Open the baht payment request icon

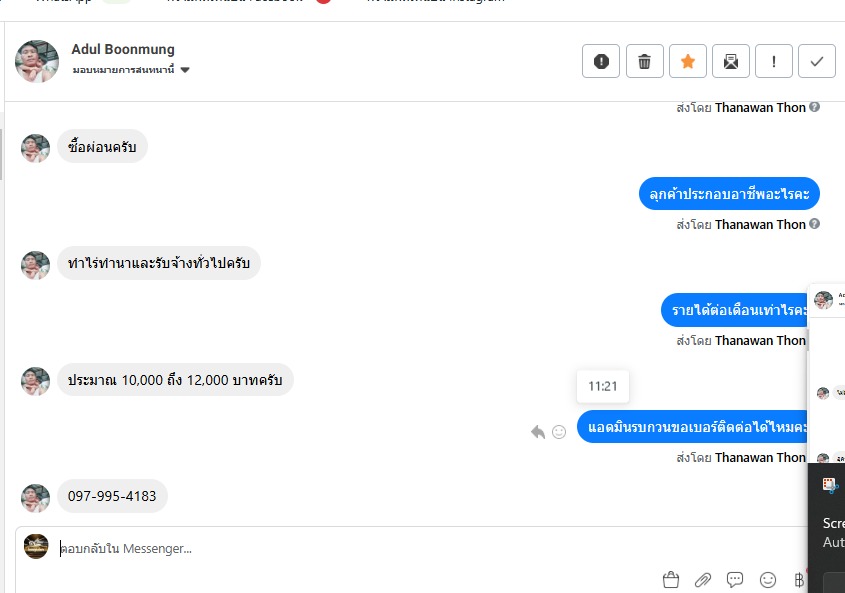pos(799,580)
